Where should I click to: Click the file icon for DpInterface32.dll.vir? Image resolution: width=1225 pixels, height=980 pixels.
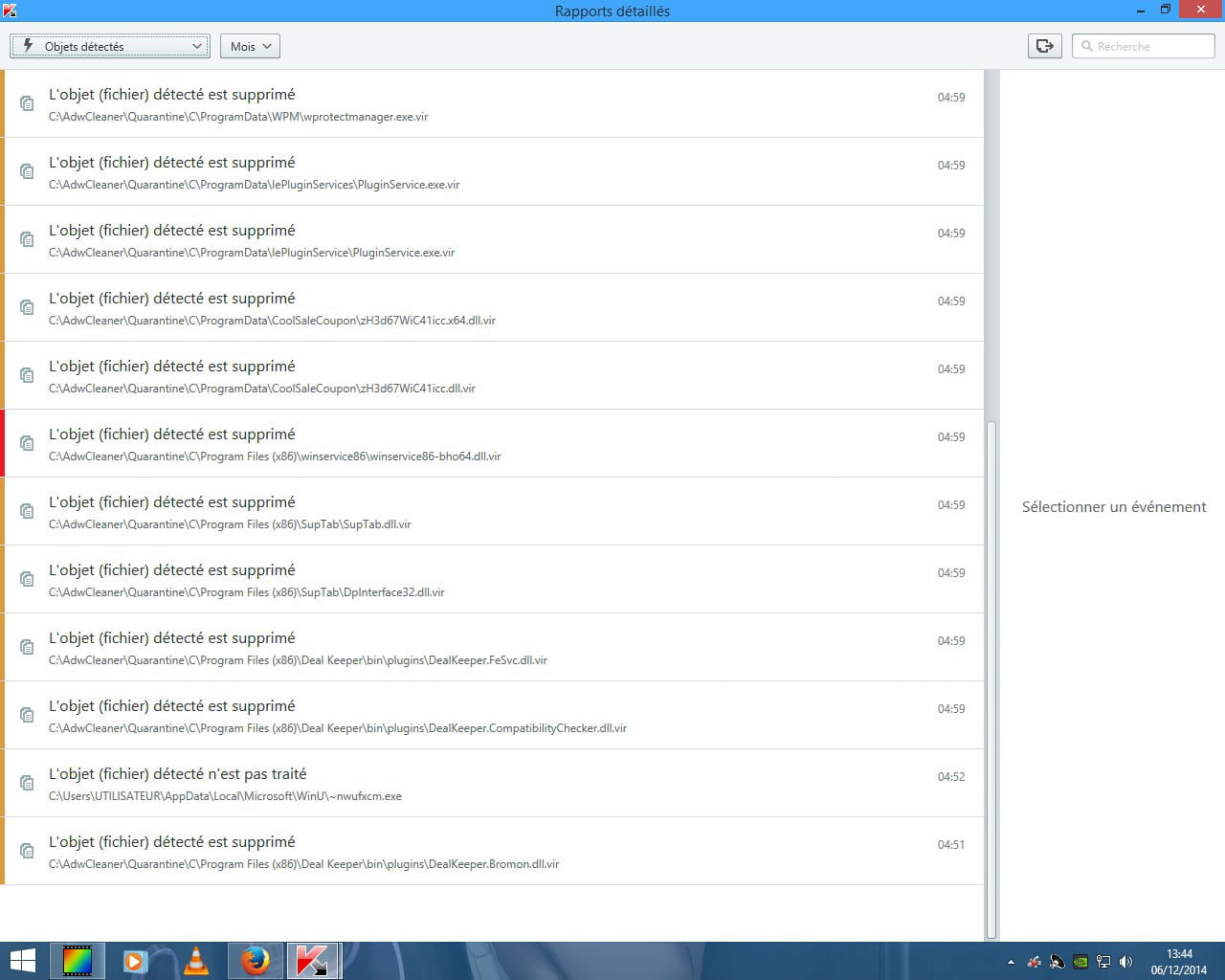point(27,579)
